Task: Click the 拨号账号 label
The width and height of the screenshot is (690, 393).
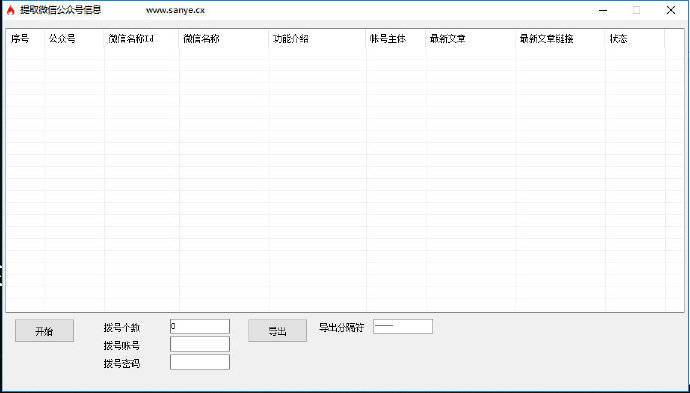Action: (x=122, y=345)
